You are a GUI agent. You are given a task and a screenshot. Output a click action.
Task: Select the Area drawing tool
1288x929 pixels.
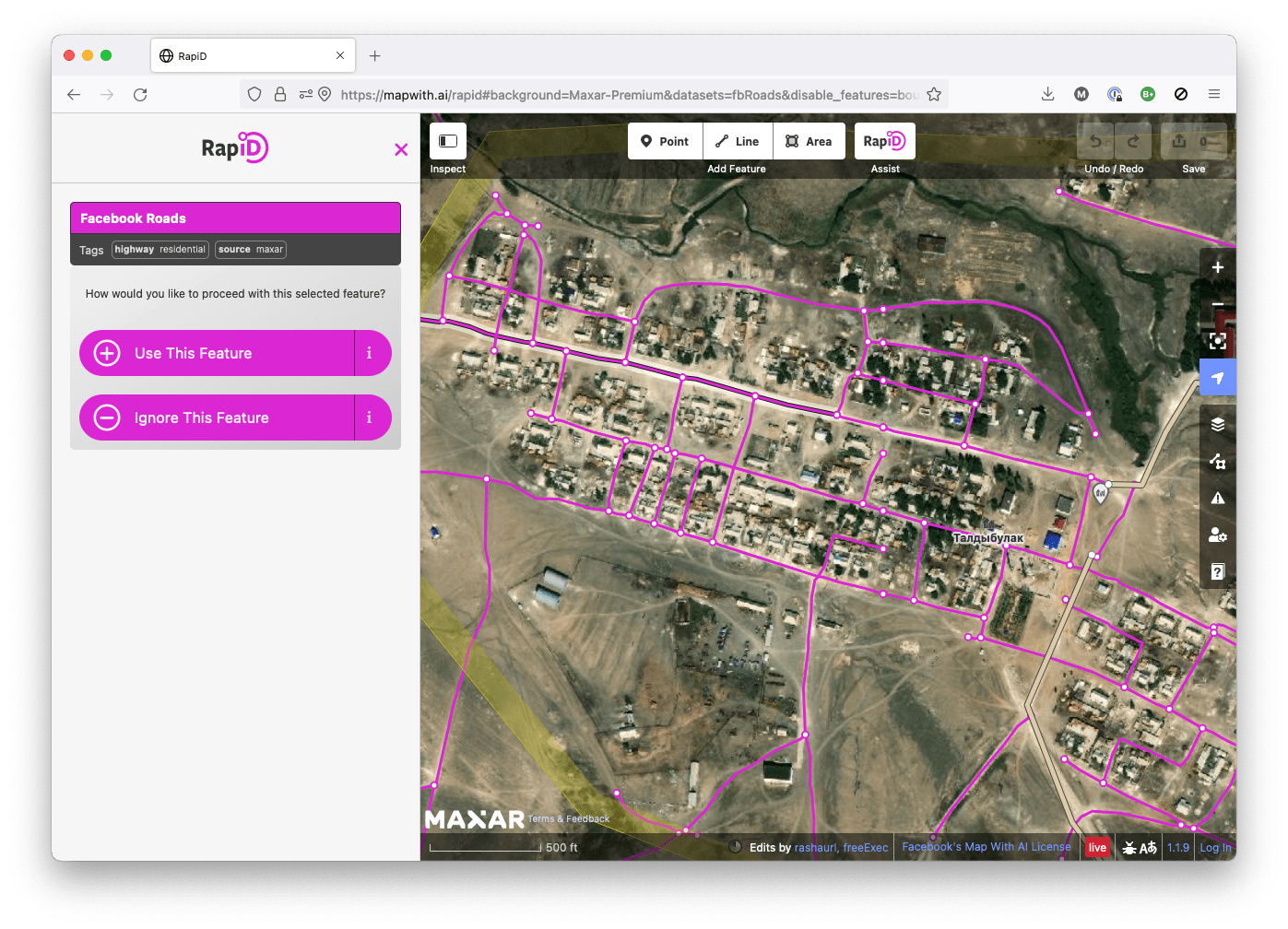(809, 141)
